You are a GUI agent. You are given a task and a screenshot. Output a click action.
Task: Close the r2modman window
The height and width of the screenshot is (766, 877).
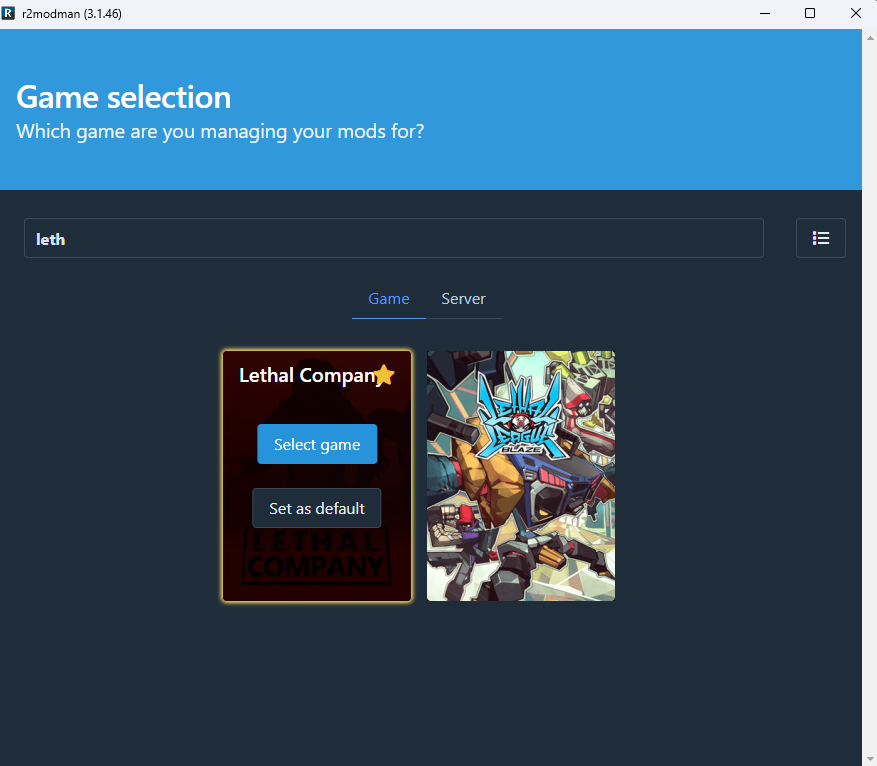click(855, 13)
